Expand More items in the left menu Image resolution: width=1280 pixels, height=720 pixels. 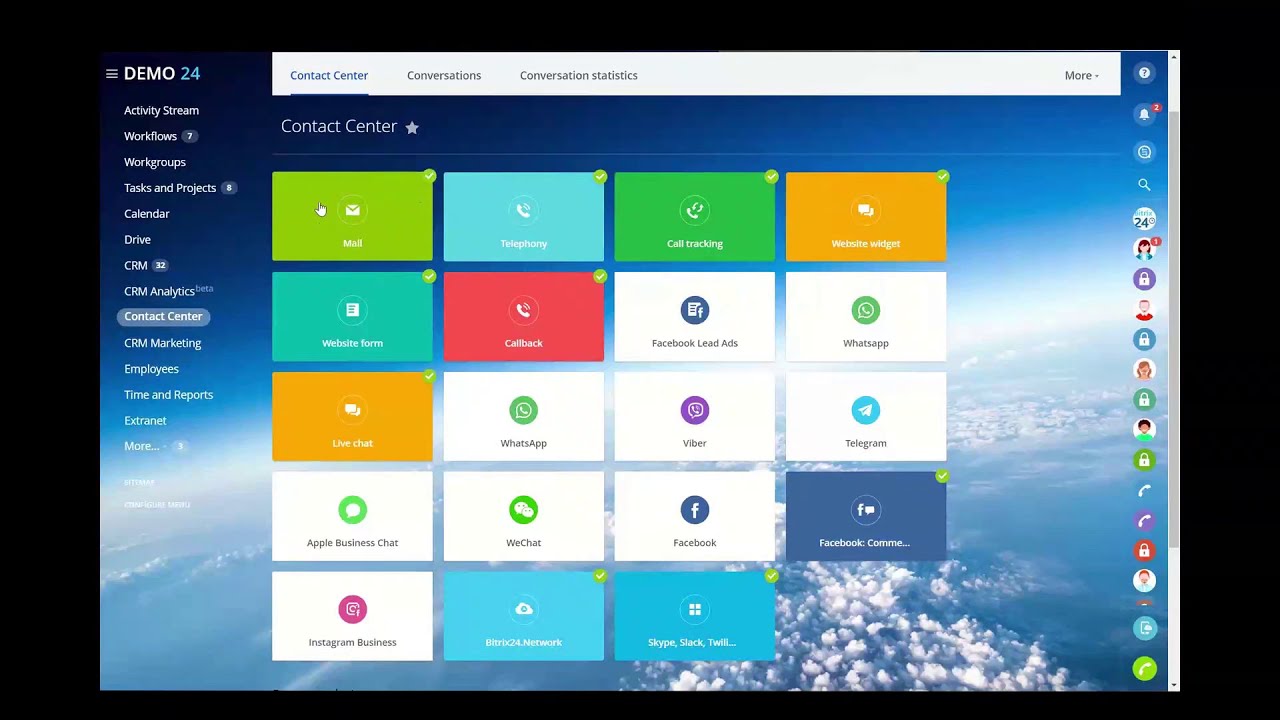click(x=141, y=446)
